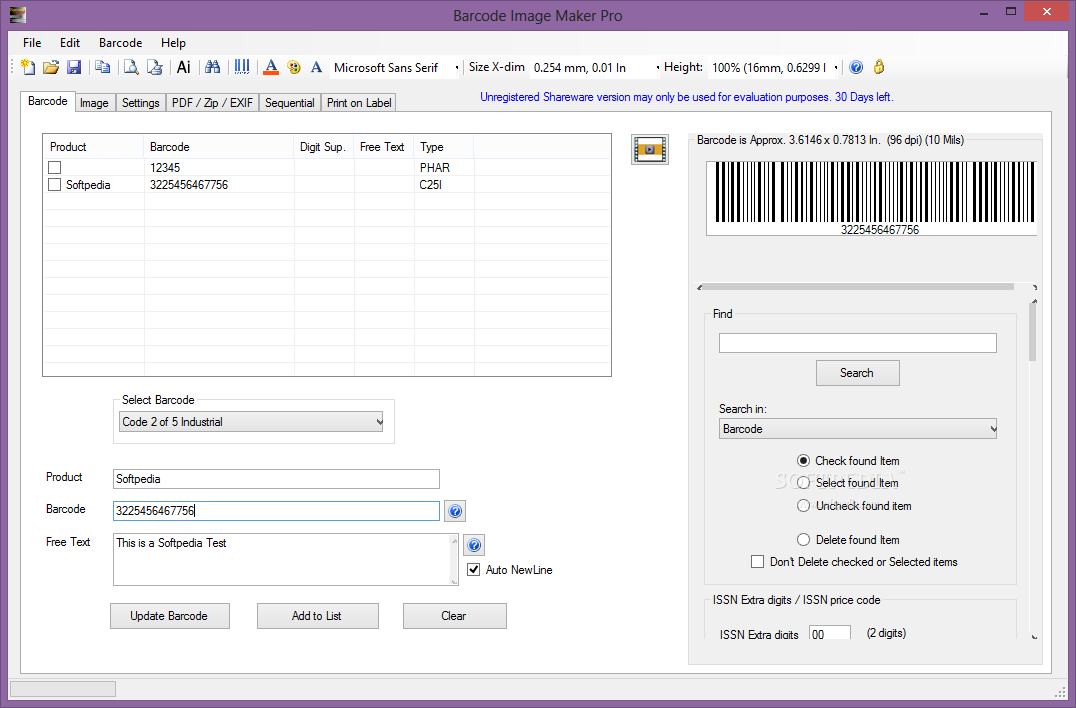Switch to the Settings tab
Viewport: 1076px width, 708px height.
tap(141, 103)
